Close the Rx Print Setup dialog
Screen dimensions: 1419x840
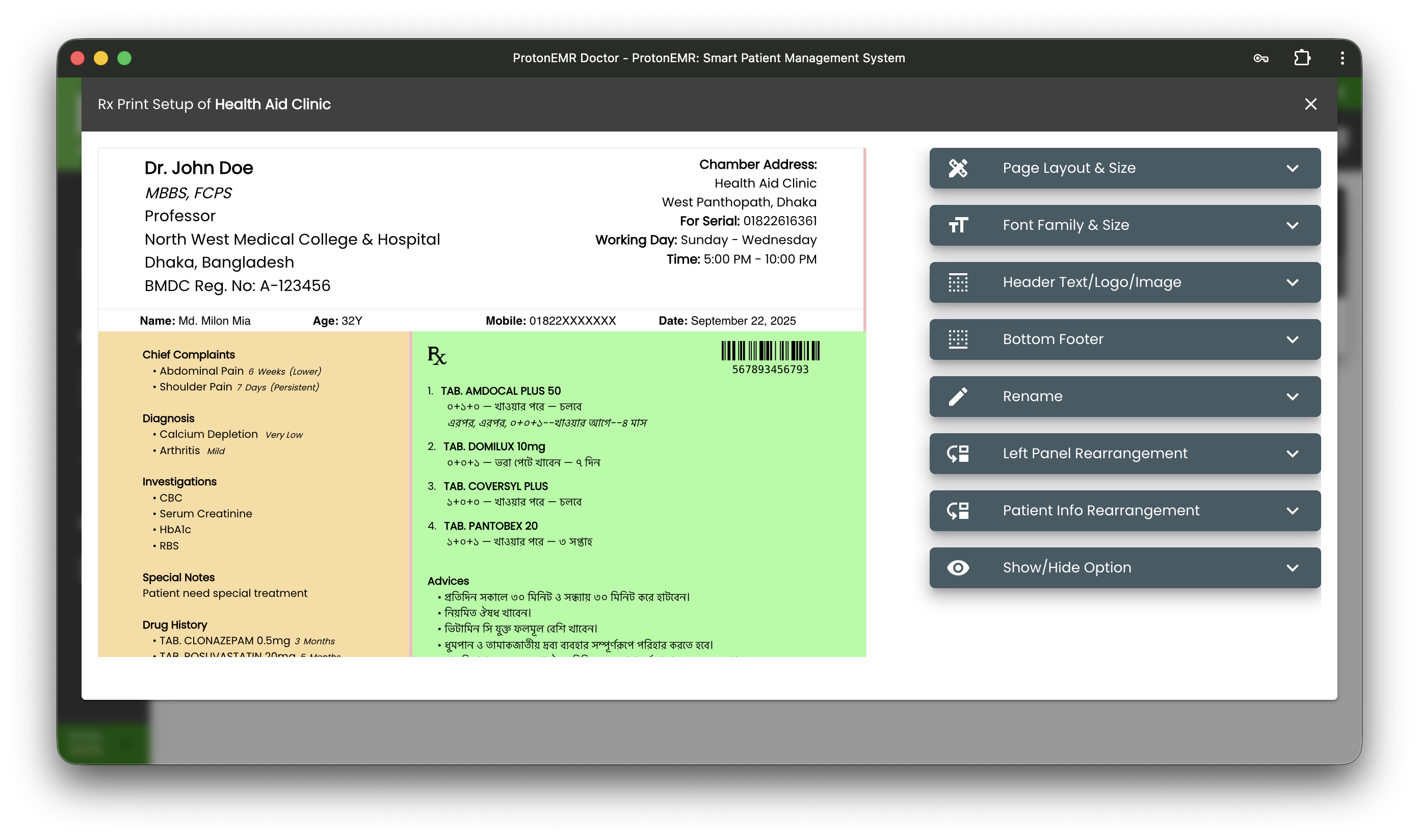click(x=1310, y=104)
